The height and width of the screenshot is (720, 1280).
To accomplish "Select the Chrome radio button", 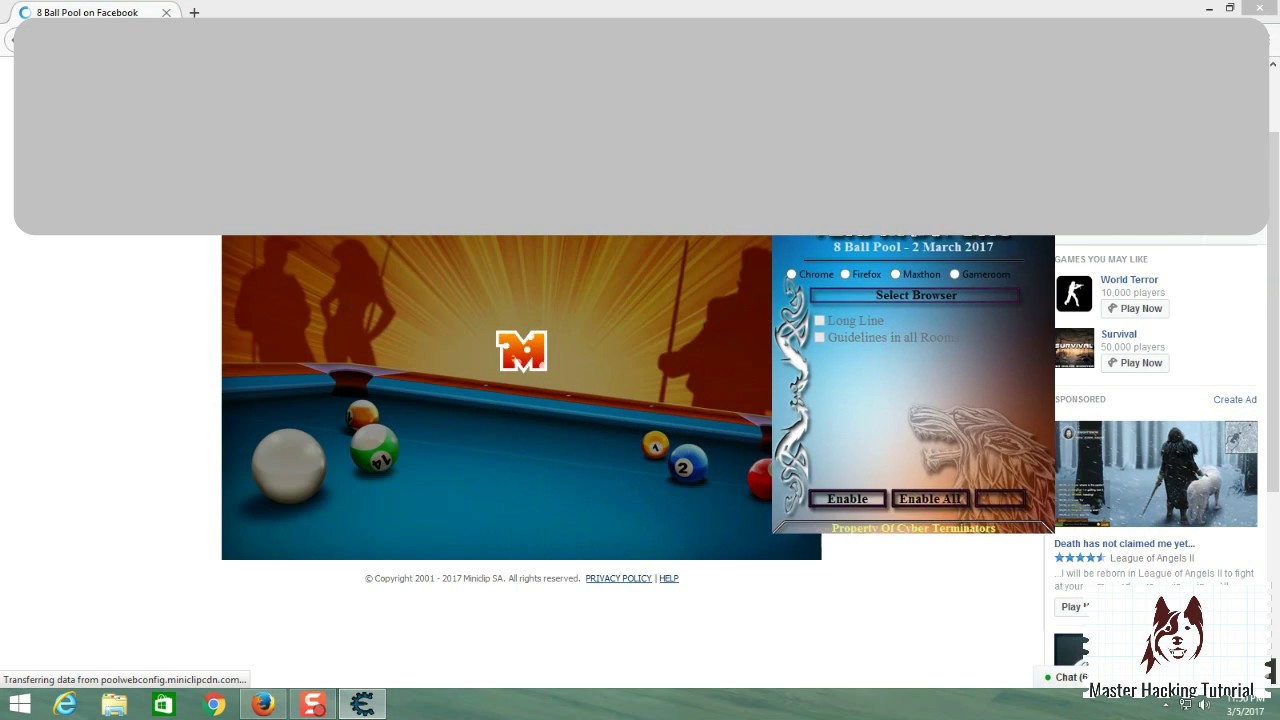I will pos(791,274).
